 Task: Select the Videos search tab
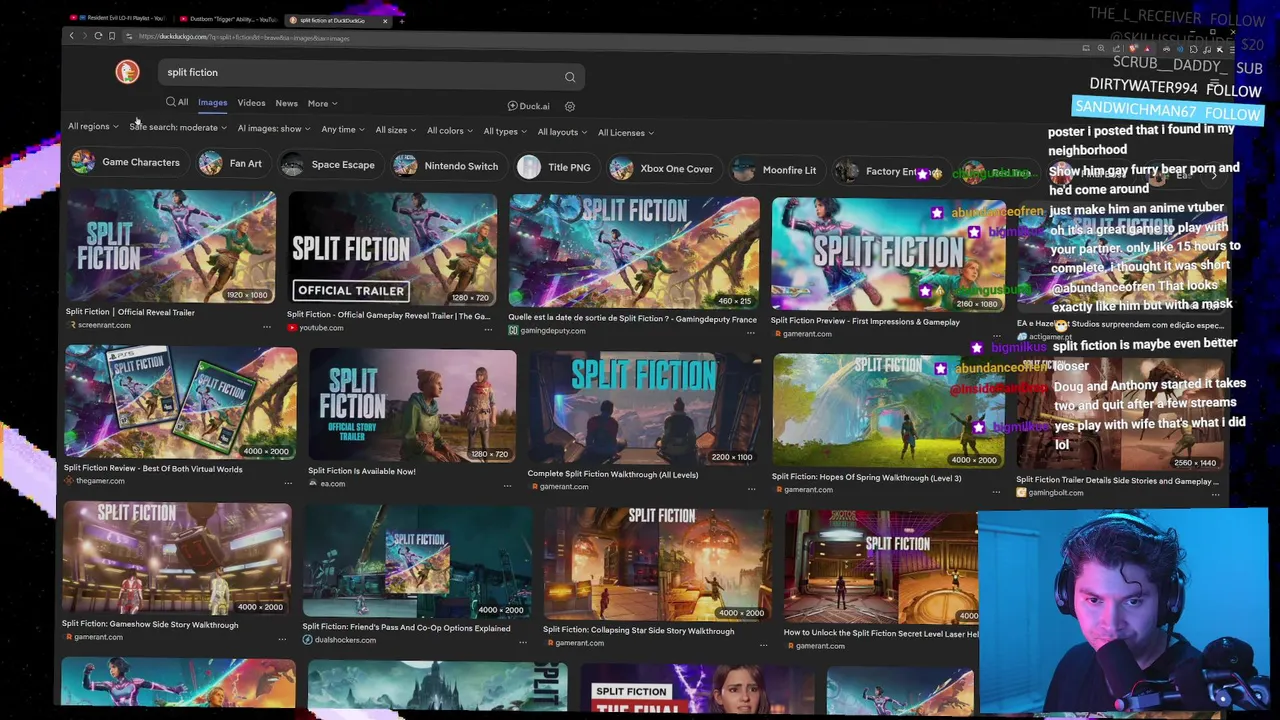pyautogui.click(x=251, y=103)
